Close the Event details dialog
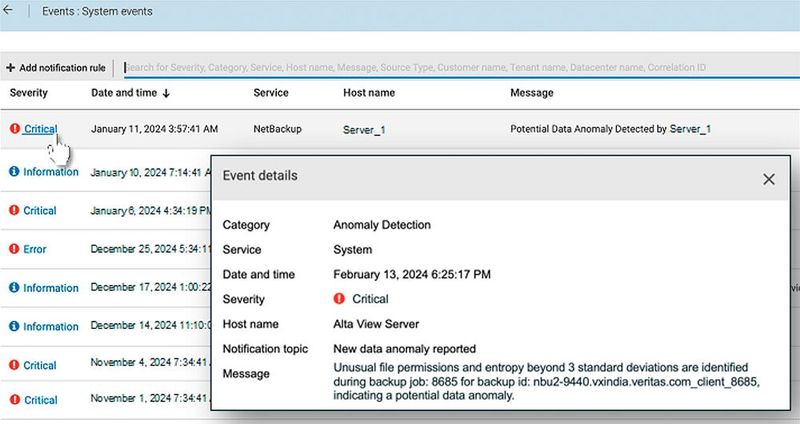 pyautogui.click(x=768, y=179)
